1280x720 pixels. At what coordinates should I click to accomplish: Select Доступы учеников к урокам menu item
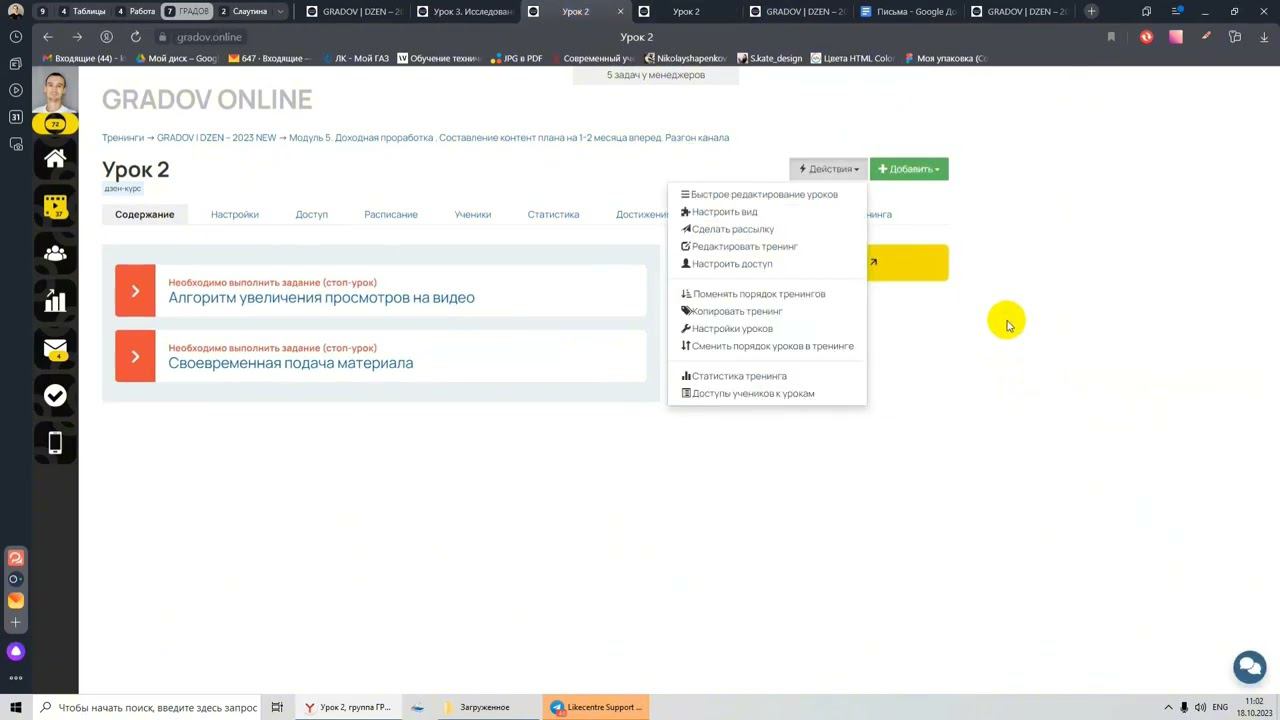[748, 394]
